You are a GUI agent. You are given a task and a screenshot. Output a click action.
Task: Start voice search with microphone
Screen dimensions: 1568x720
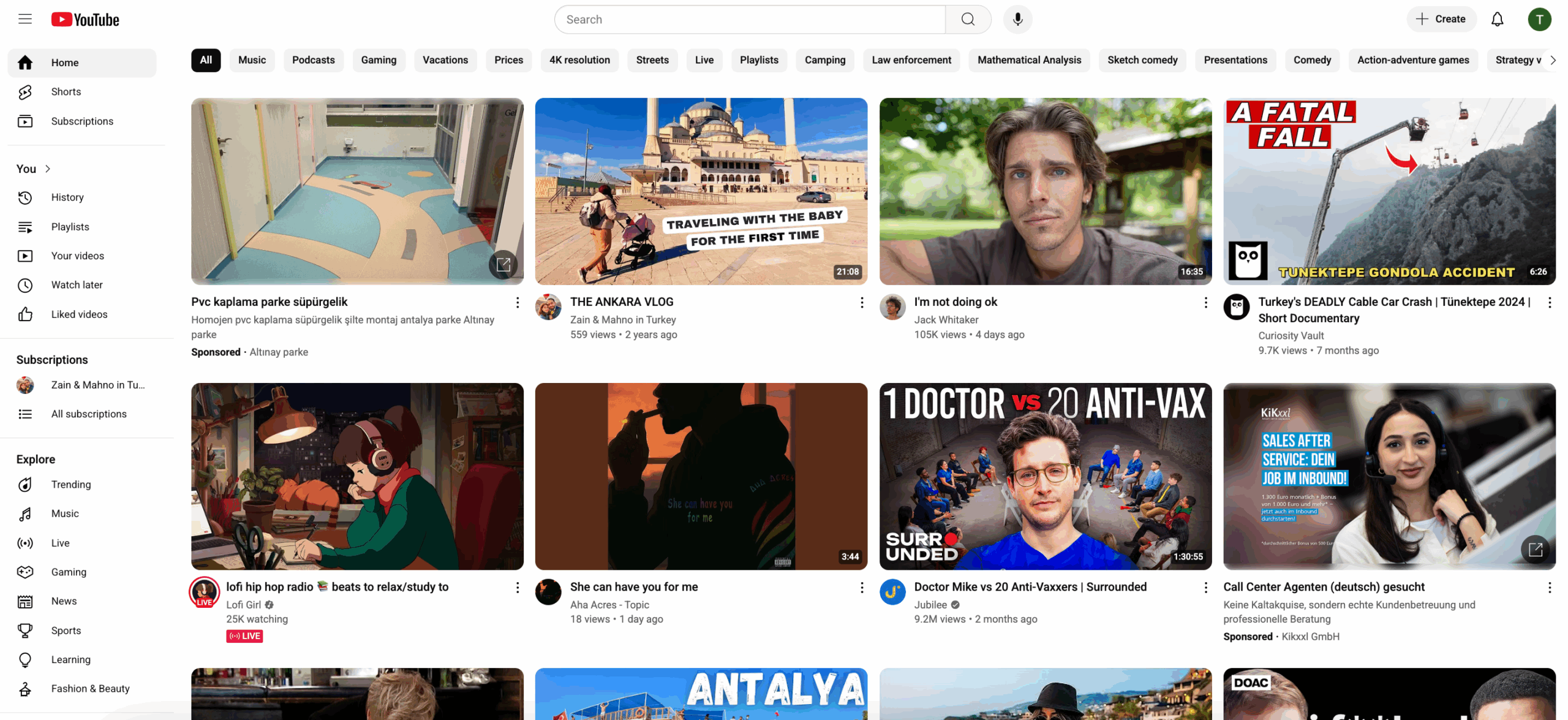click(1017, 20)
